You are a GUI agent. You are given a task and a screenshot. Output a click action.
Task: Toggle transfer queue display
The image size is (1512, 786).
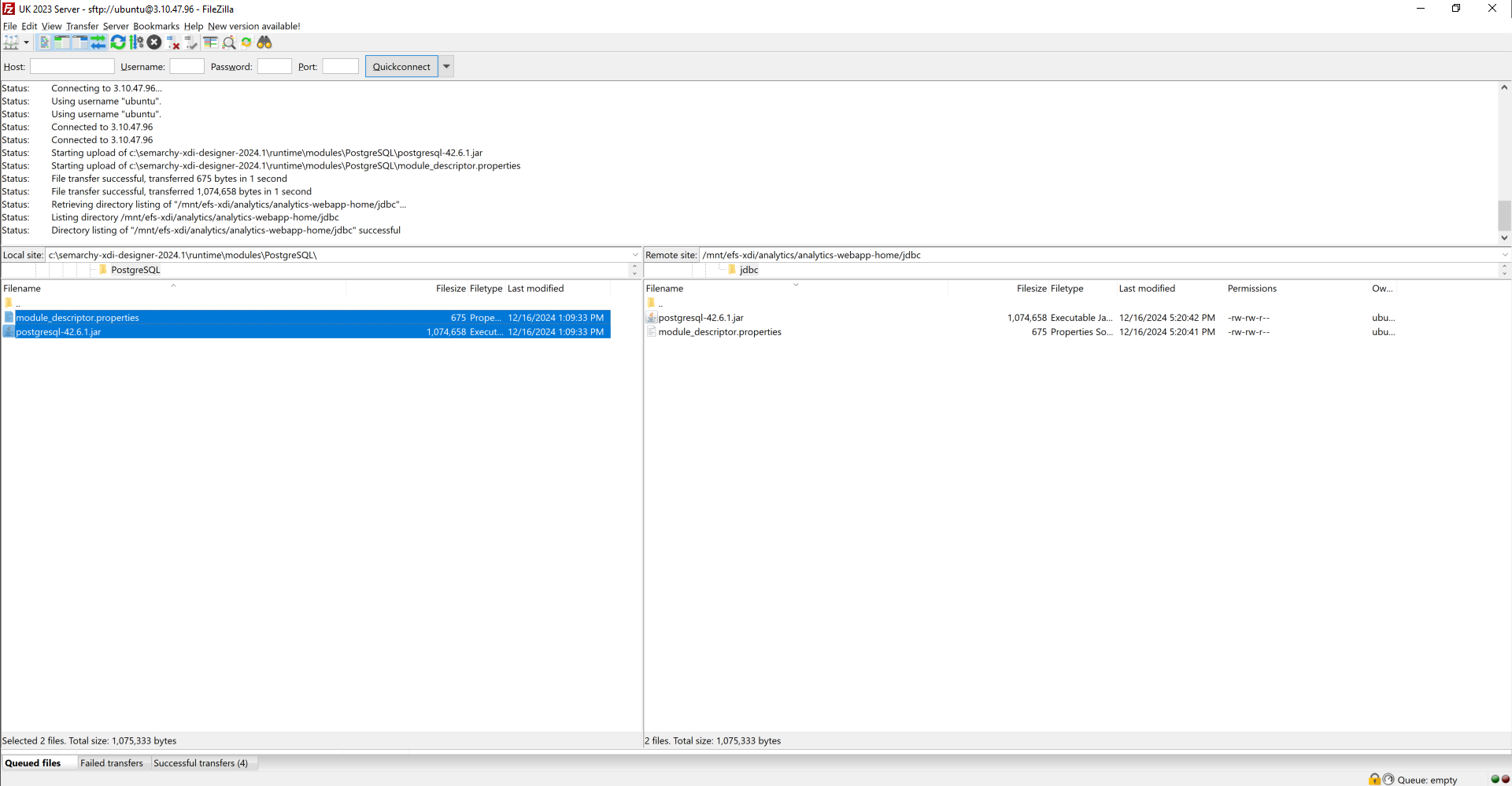pyautogui.click(x=98, y=42)
